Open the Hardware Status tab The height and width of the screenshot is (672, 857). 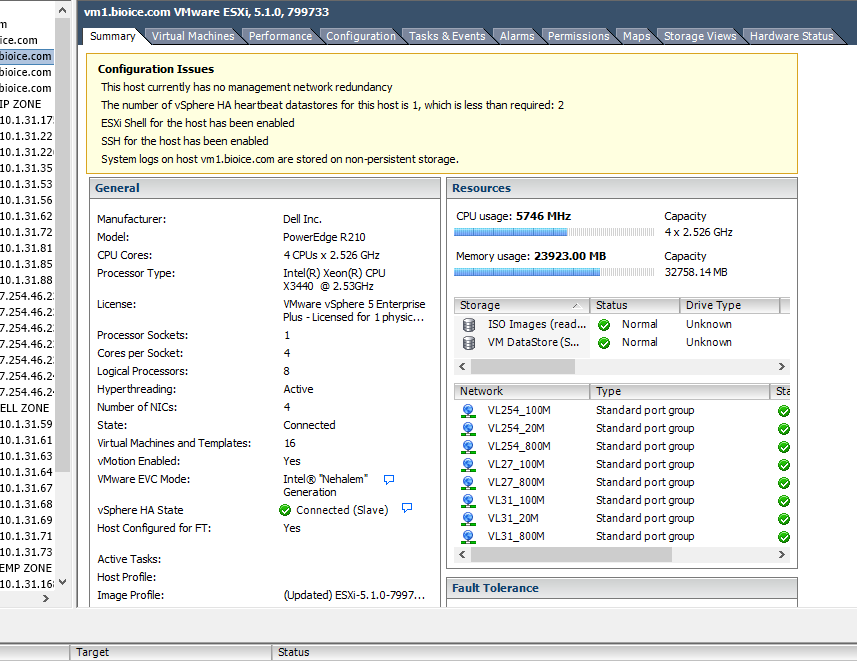791,36
